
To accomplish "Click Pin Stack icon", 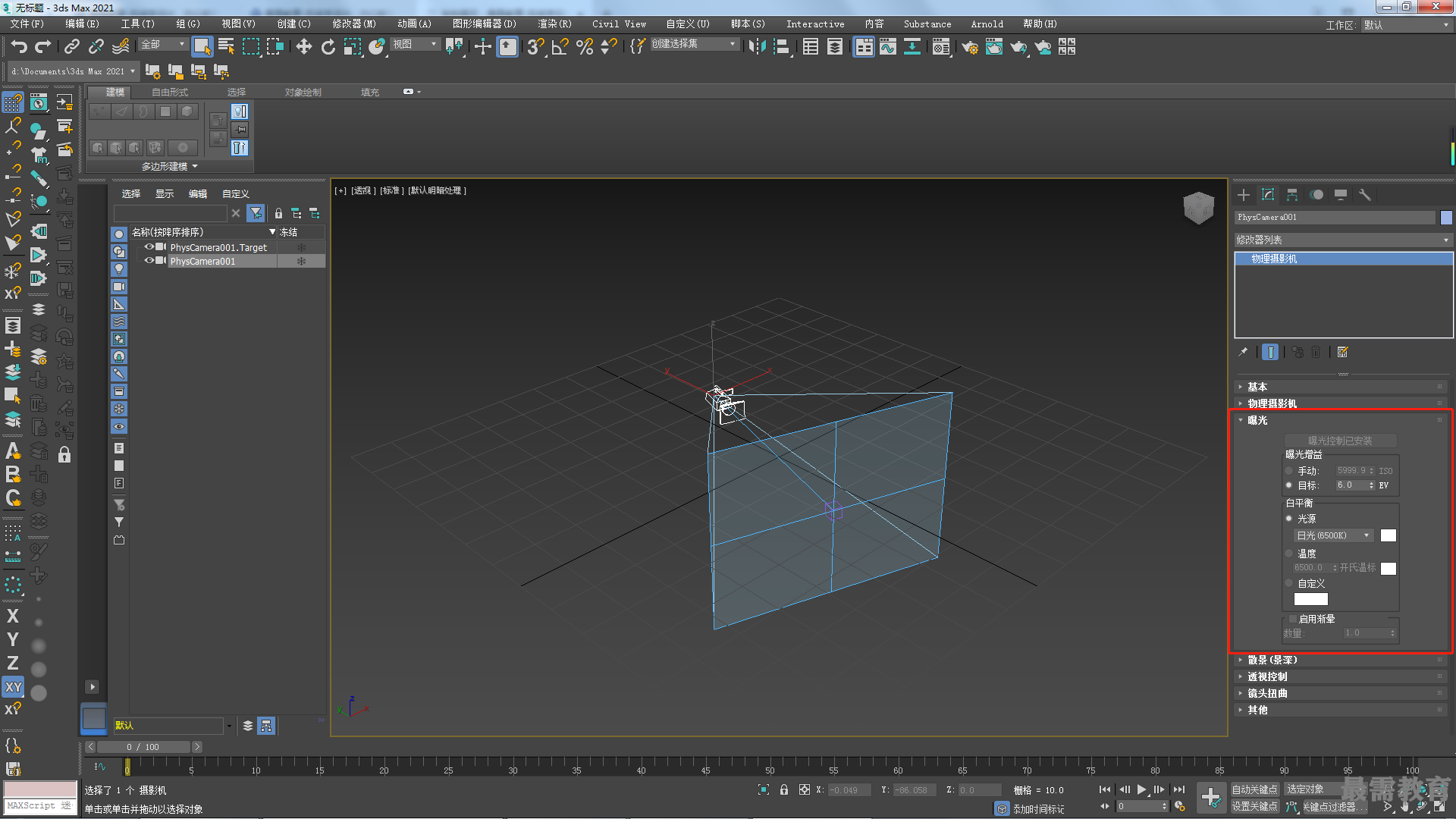I will 1243,352.
